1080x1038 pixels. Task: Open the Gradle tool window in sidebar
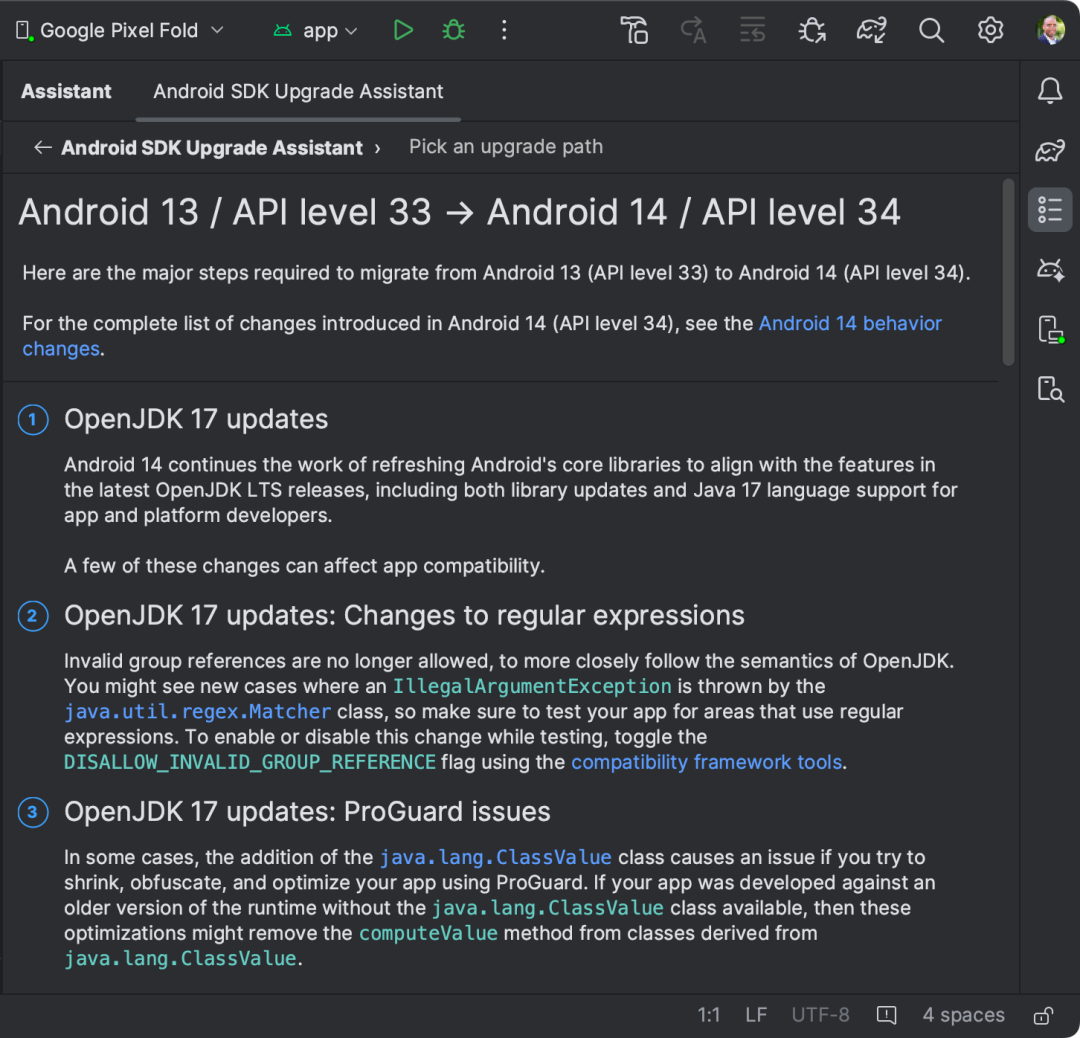(1050, 150)
